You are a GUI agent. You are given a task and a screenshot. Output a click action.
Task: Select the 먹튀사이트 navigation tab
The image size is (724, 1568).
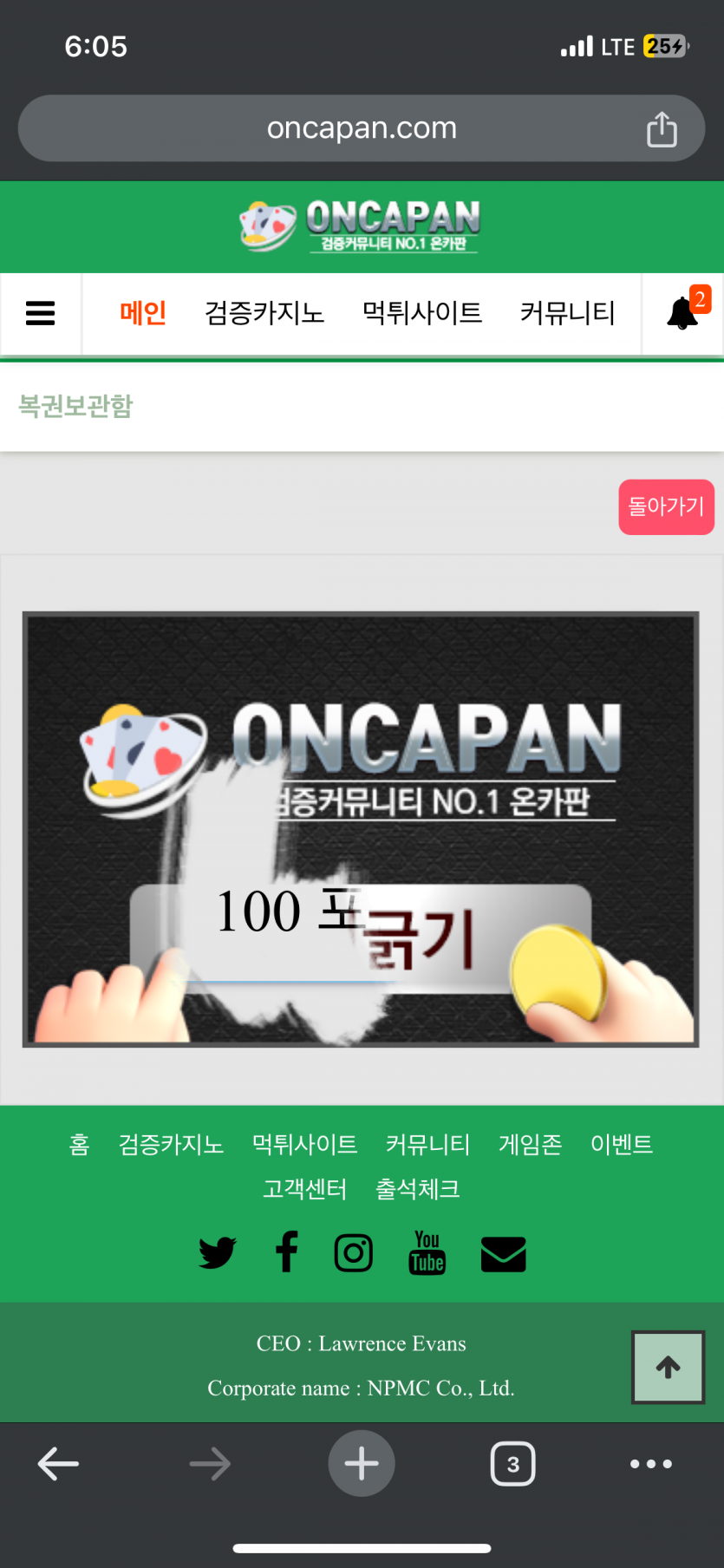pos(422,313)
